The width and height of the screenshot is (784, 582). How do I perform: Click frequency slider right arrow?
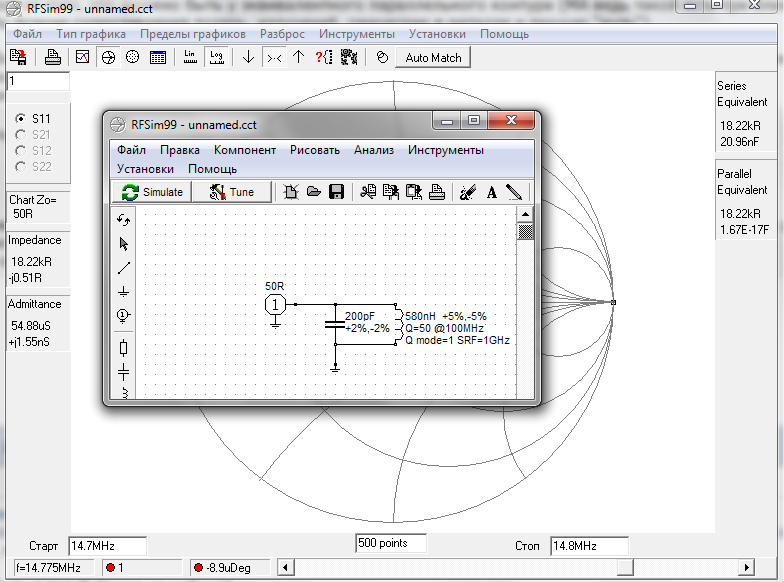(x=746, y=568)
